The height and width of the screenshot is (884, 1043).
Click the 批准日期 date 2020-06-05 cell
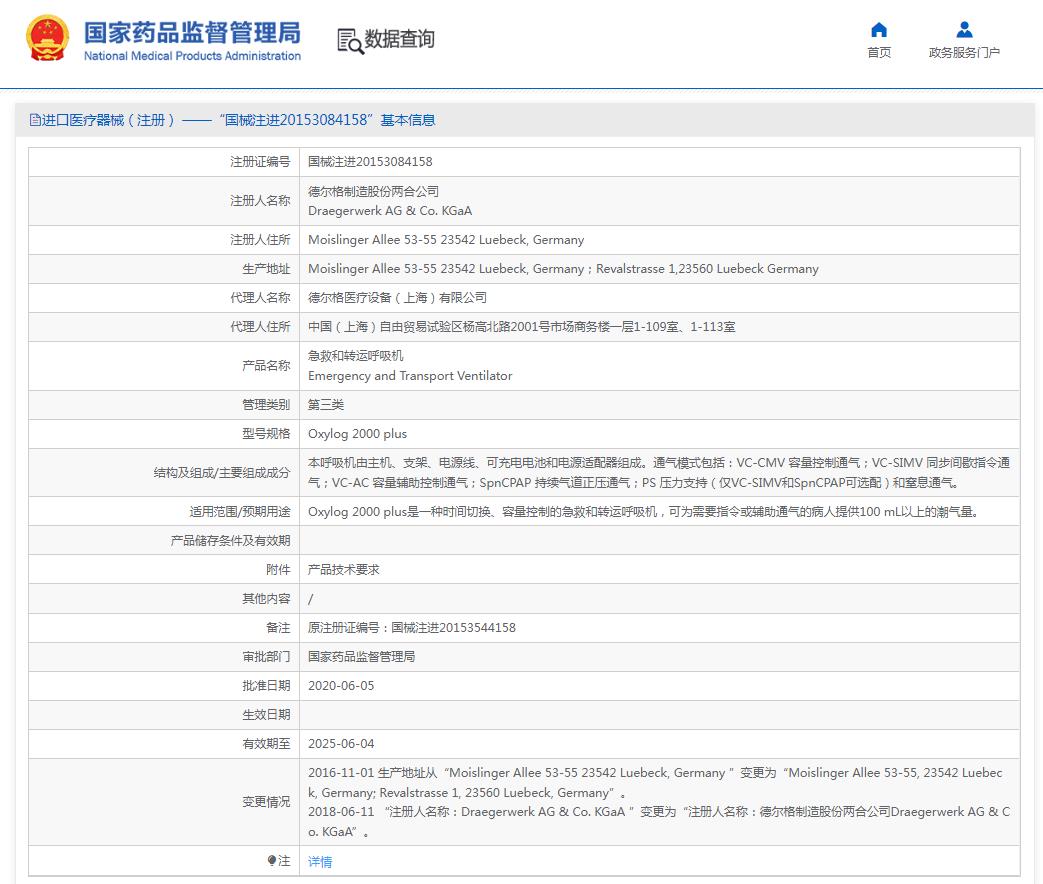(346, 685)
